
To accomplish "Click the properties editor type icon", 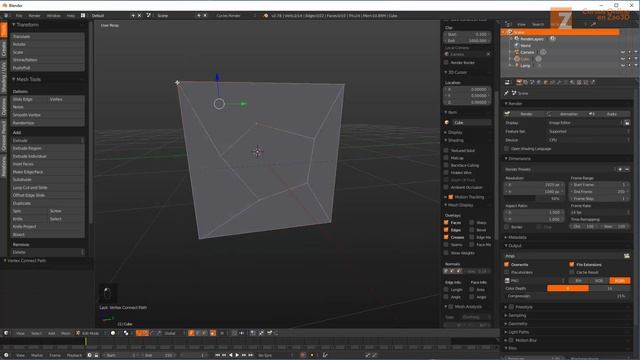I will point(508,82).
